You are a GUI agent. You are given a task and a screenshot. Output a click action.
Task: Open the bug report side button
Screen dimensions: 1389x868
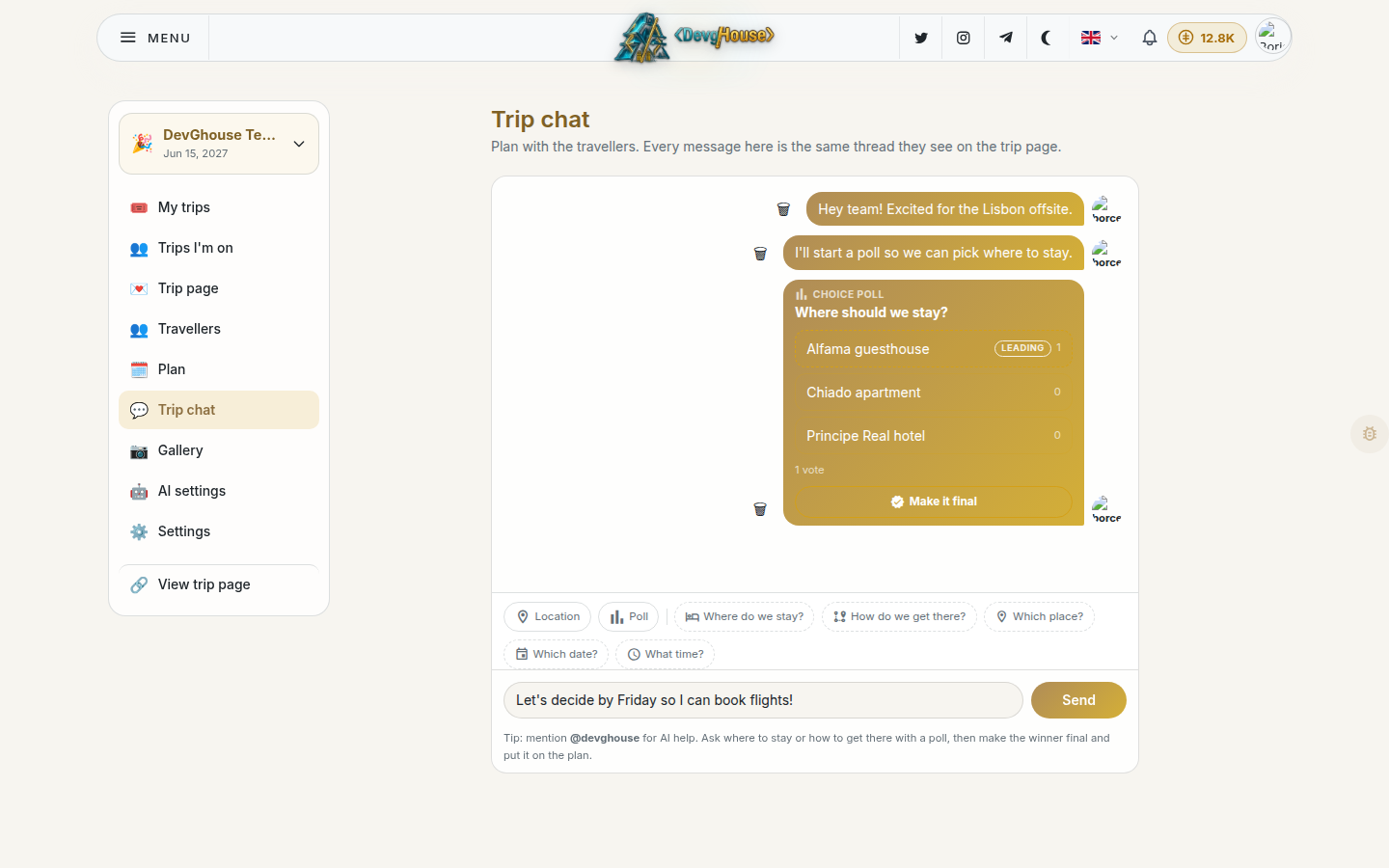pos(1370,434)
